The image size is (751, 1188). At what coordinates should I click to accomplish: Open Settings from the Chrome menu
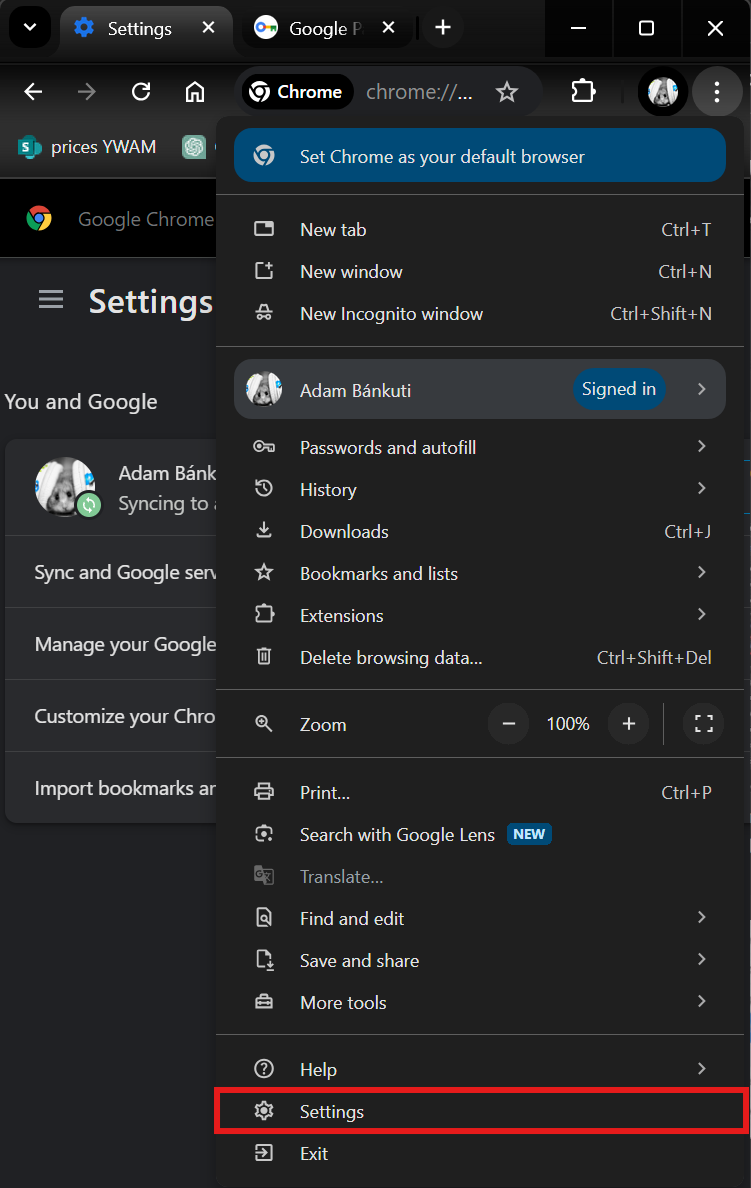332,1111
